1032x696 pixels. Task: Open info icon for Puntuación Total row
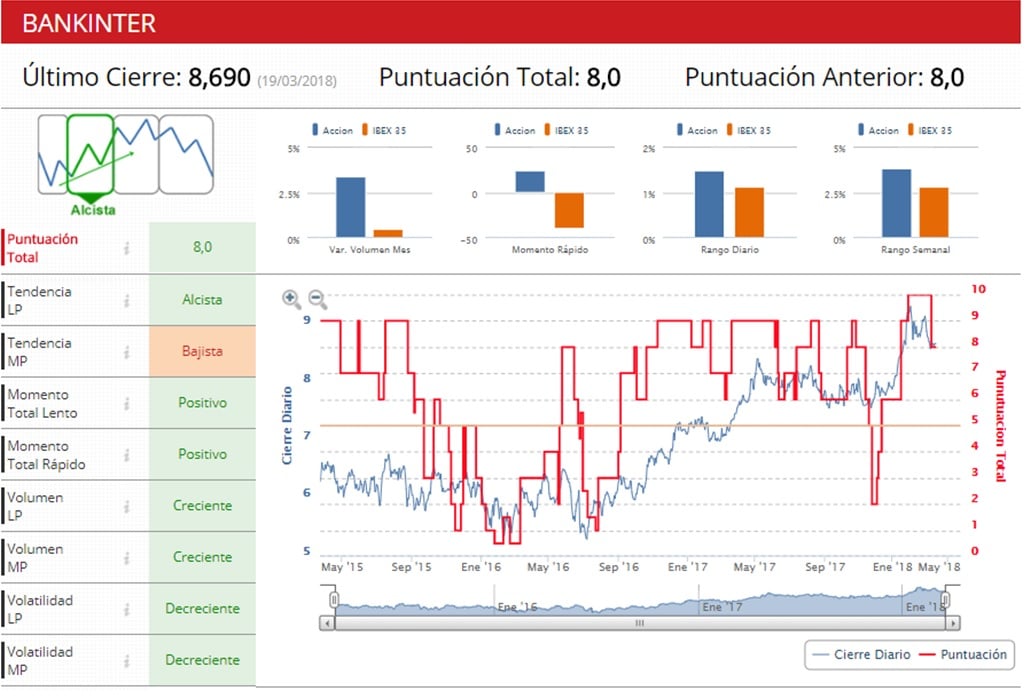tap(126, 248)
